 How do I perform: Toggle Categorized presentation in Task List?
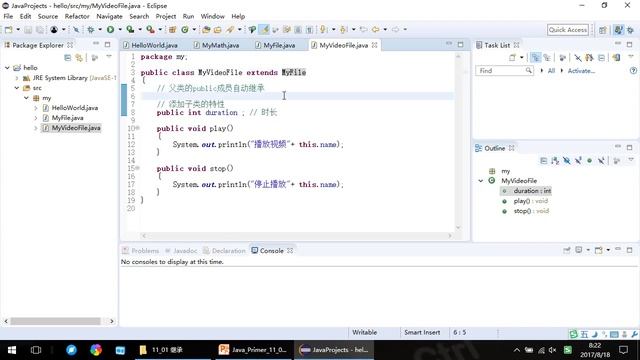[x=535, y=58]
